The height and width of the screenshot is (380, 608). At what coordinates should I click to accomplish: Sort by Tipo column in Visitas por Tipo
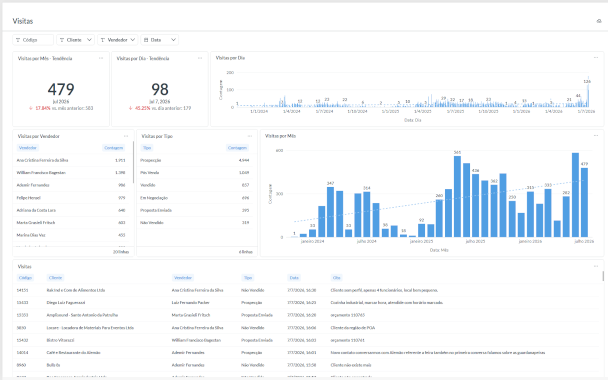(x=147, y=148)
